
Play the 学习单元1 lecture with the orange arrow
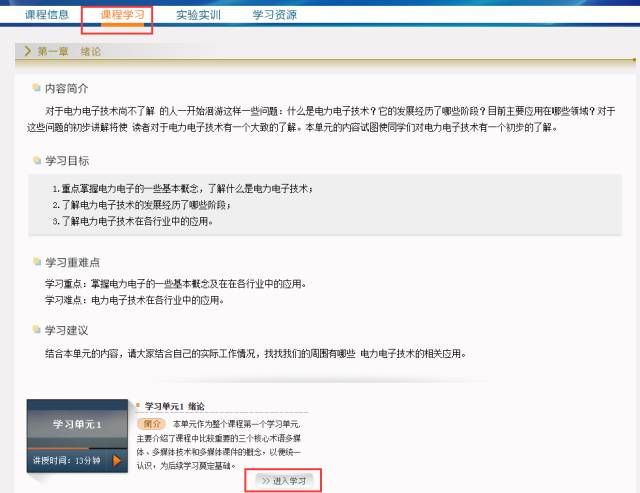point(117,460)
